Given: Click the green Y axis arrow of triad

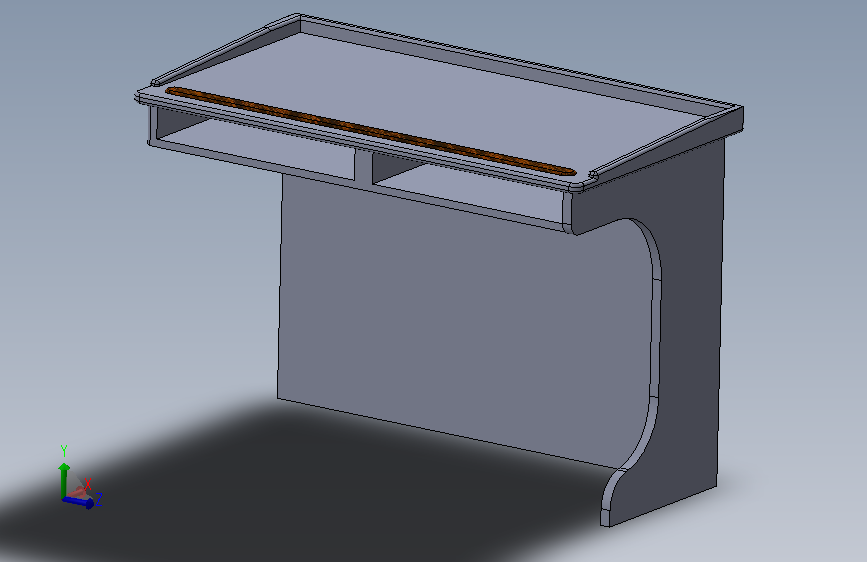Looking at the screenshot, I should [64, 480].
